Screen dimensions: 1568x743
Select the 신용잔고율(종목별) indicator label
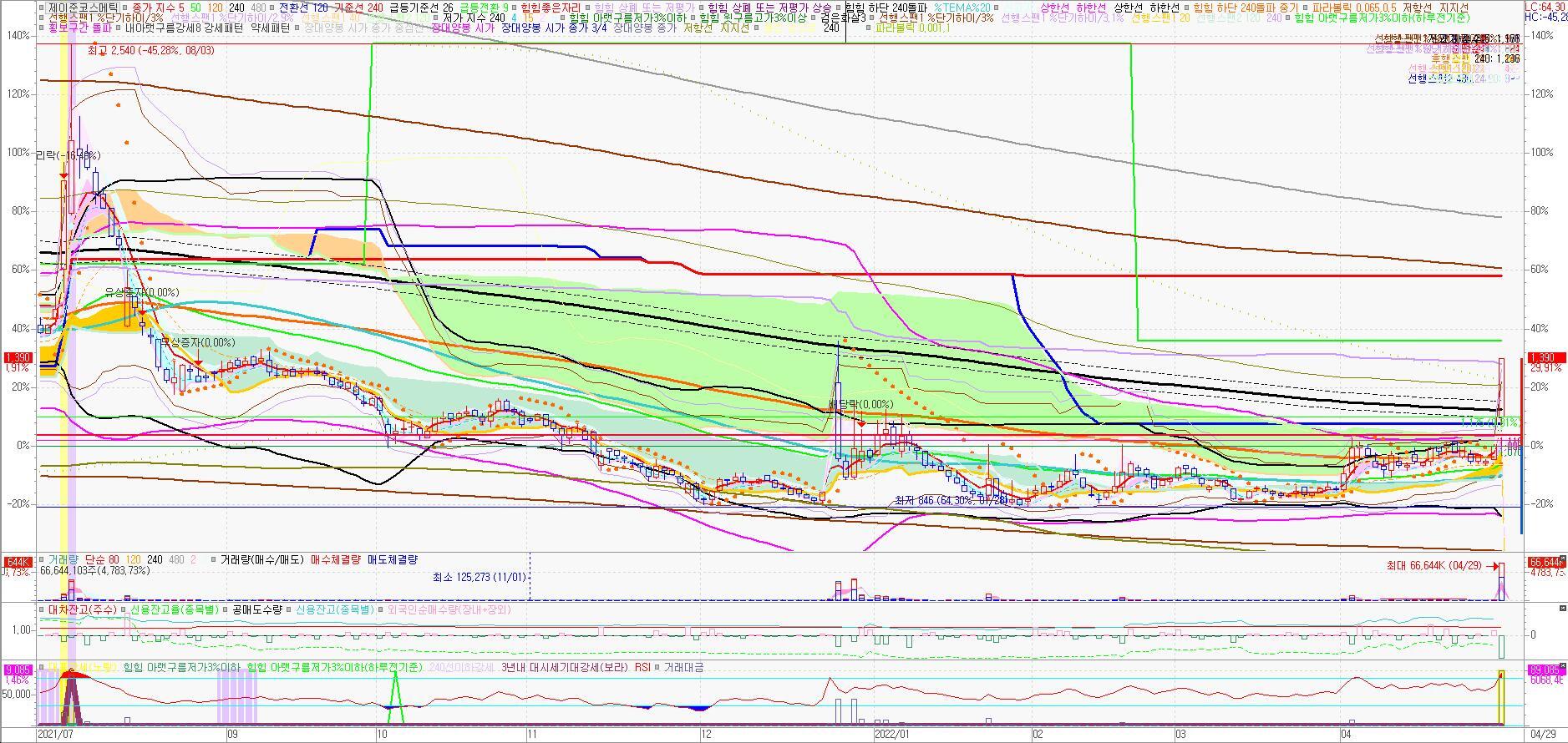(x=174, y=609)
